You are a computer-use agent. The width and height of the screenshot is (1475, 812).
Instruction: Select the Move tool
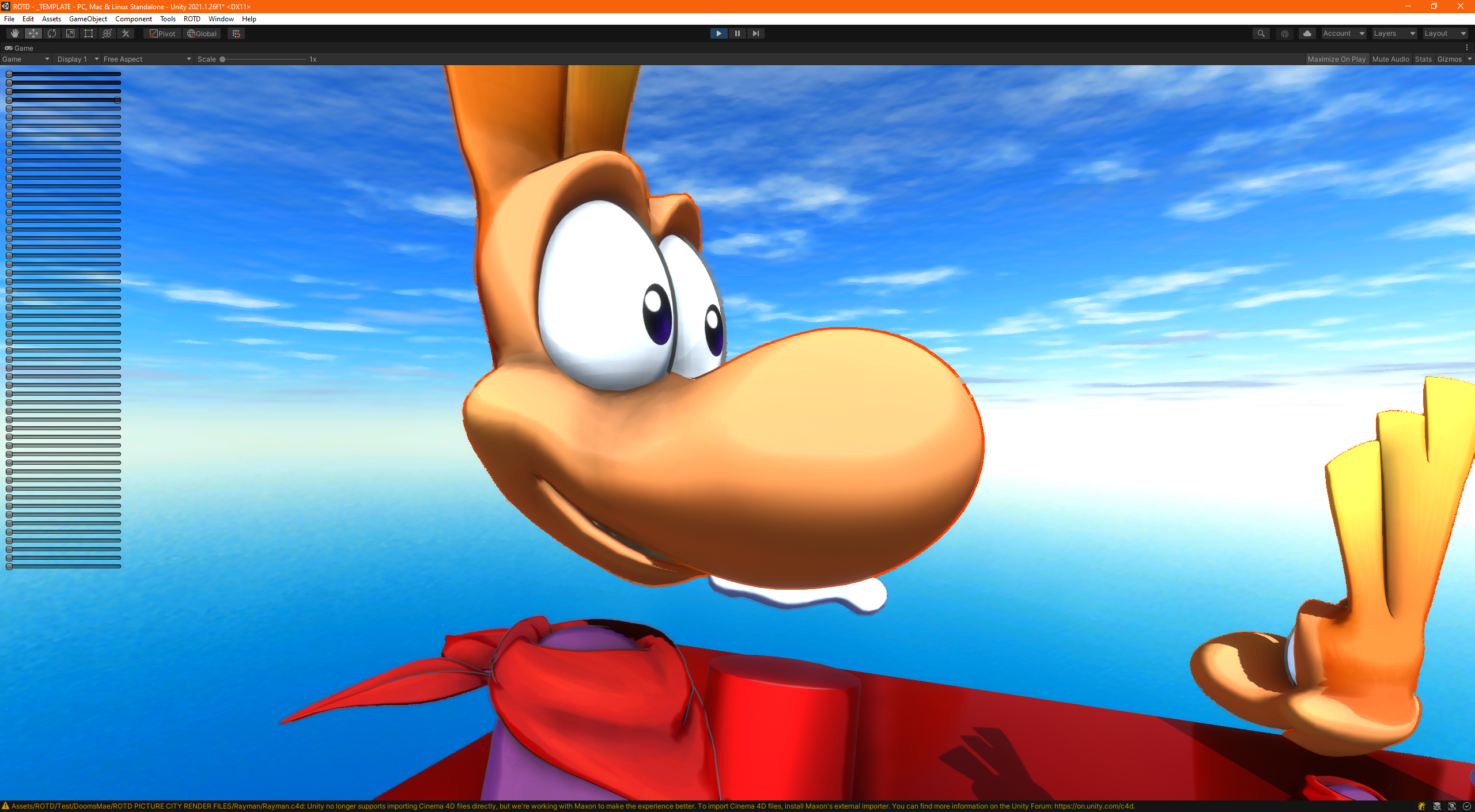point(33,33)
